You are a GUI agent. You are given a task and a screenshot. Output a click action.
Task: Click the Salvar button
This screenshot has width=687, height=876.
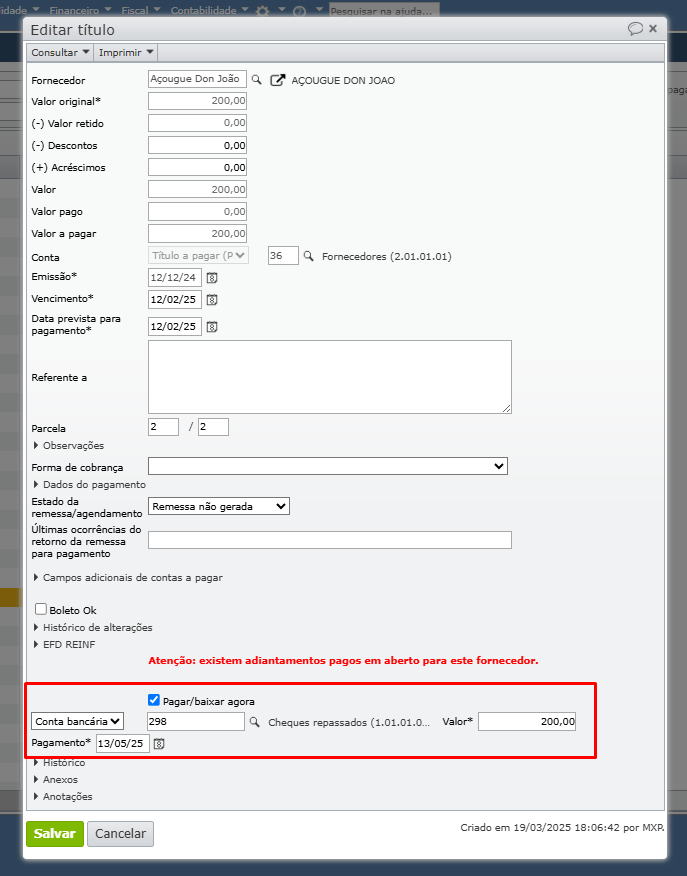[x=55, y=834]
